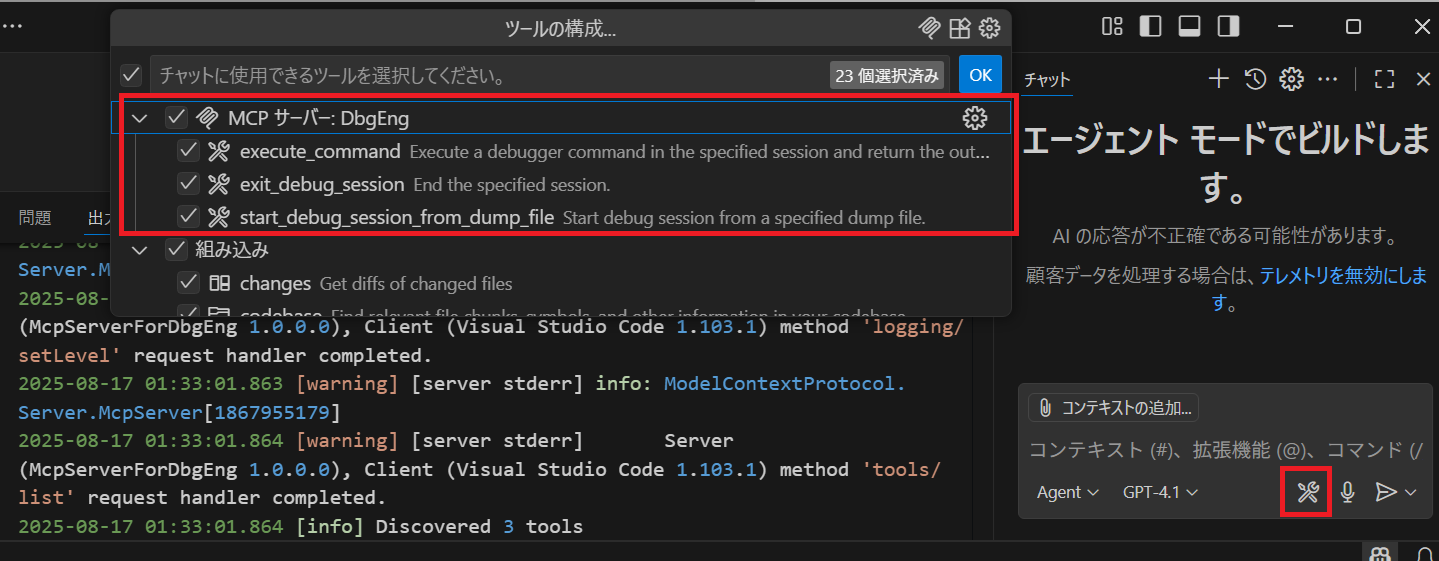This screenshot has height=561, width=1439.
Task: Switch to the 問題 panel tab
Action: (x=35, y=217)
